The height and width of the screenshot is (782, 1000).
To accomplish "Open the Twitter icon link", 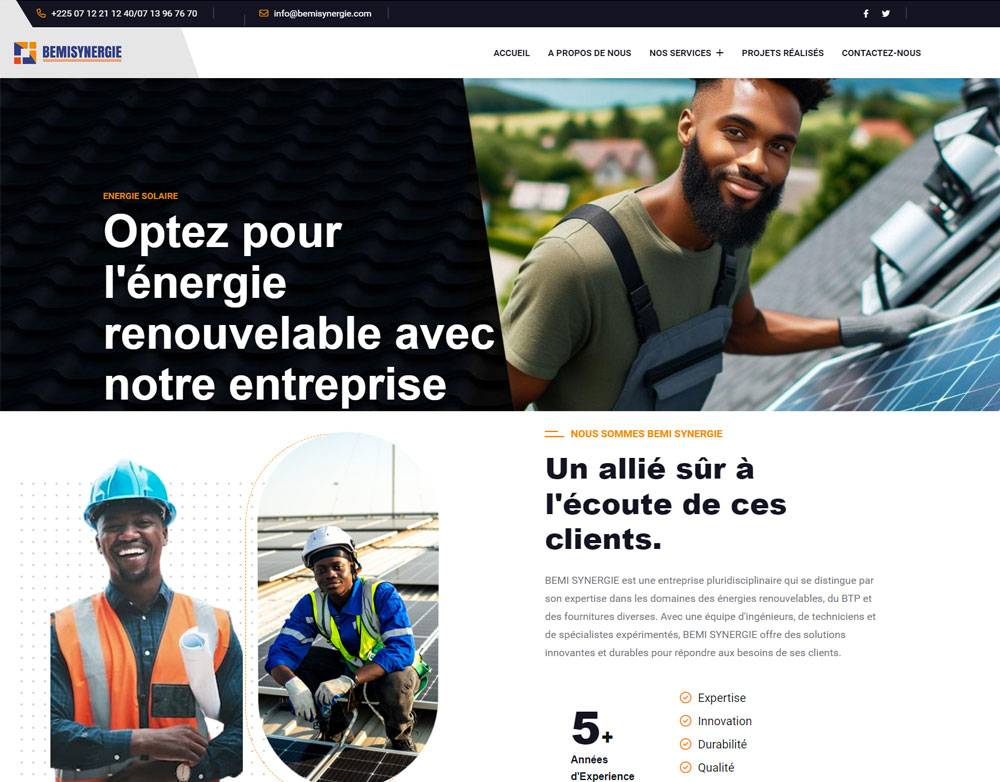I will [886, 13].
